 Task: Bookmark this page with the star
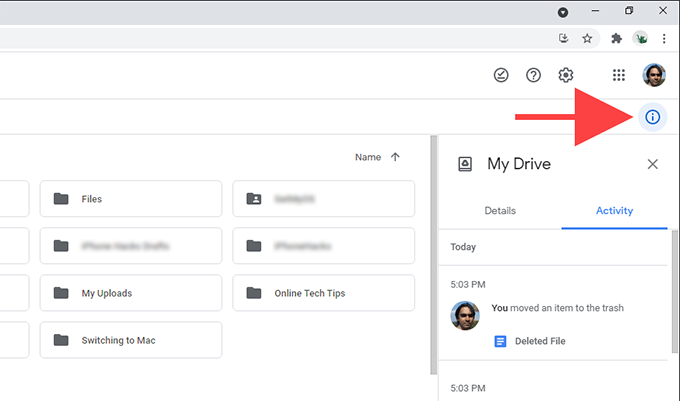(x=587, y=38)
